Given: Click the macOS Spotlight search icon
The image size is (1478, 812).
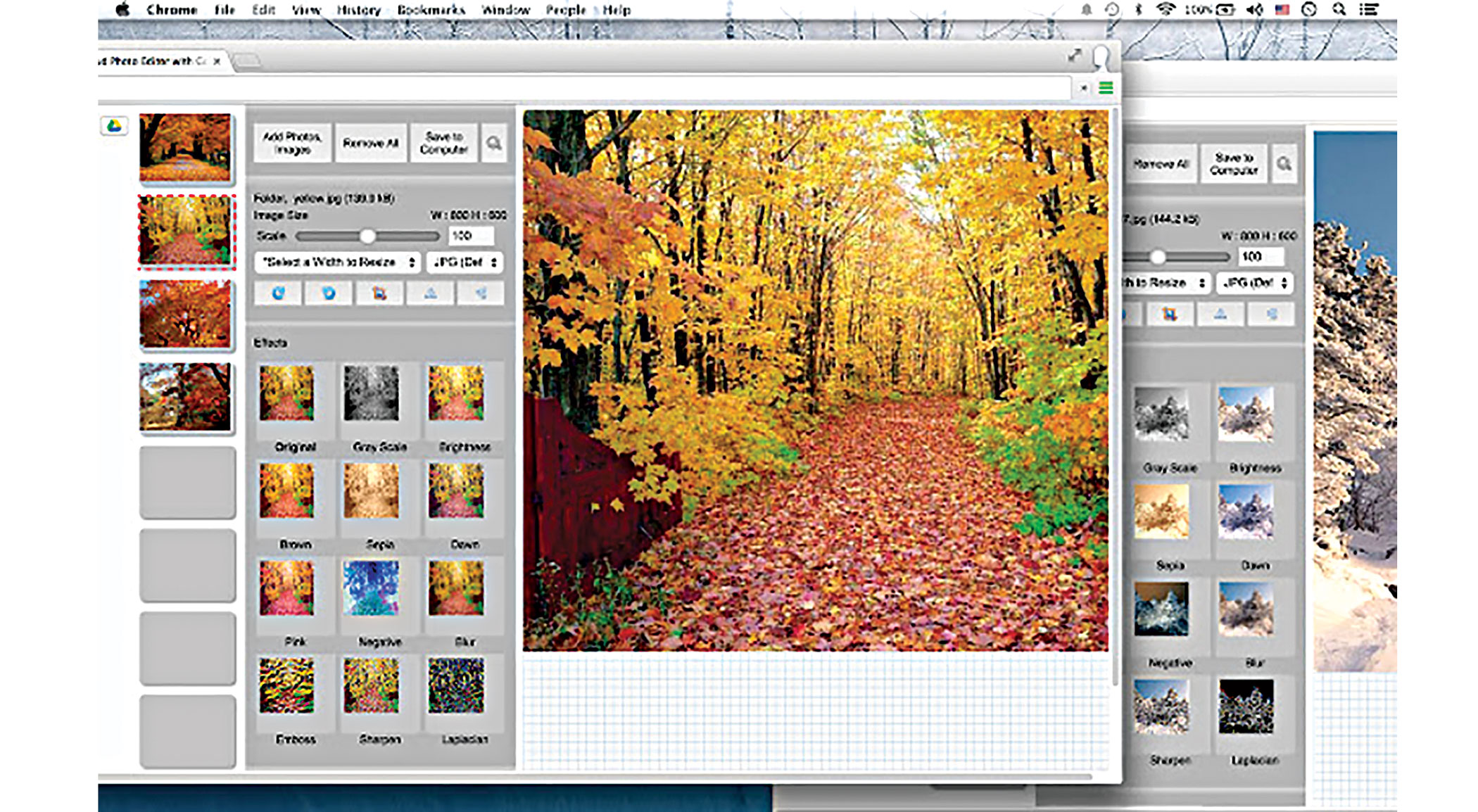Looking at the screenshot, I should [x=1339, y=10].
